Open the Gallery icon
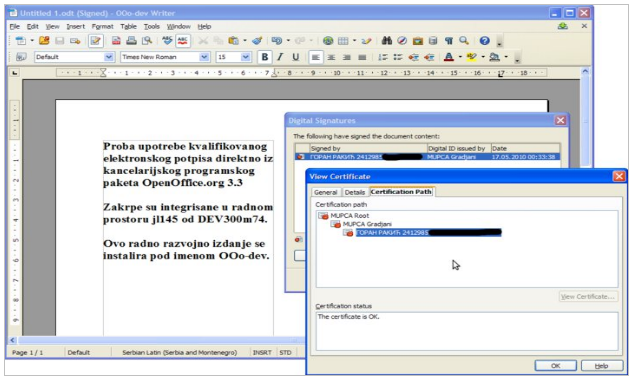This screenshot has height=377, width=632. [418, 41]
